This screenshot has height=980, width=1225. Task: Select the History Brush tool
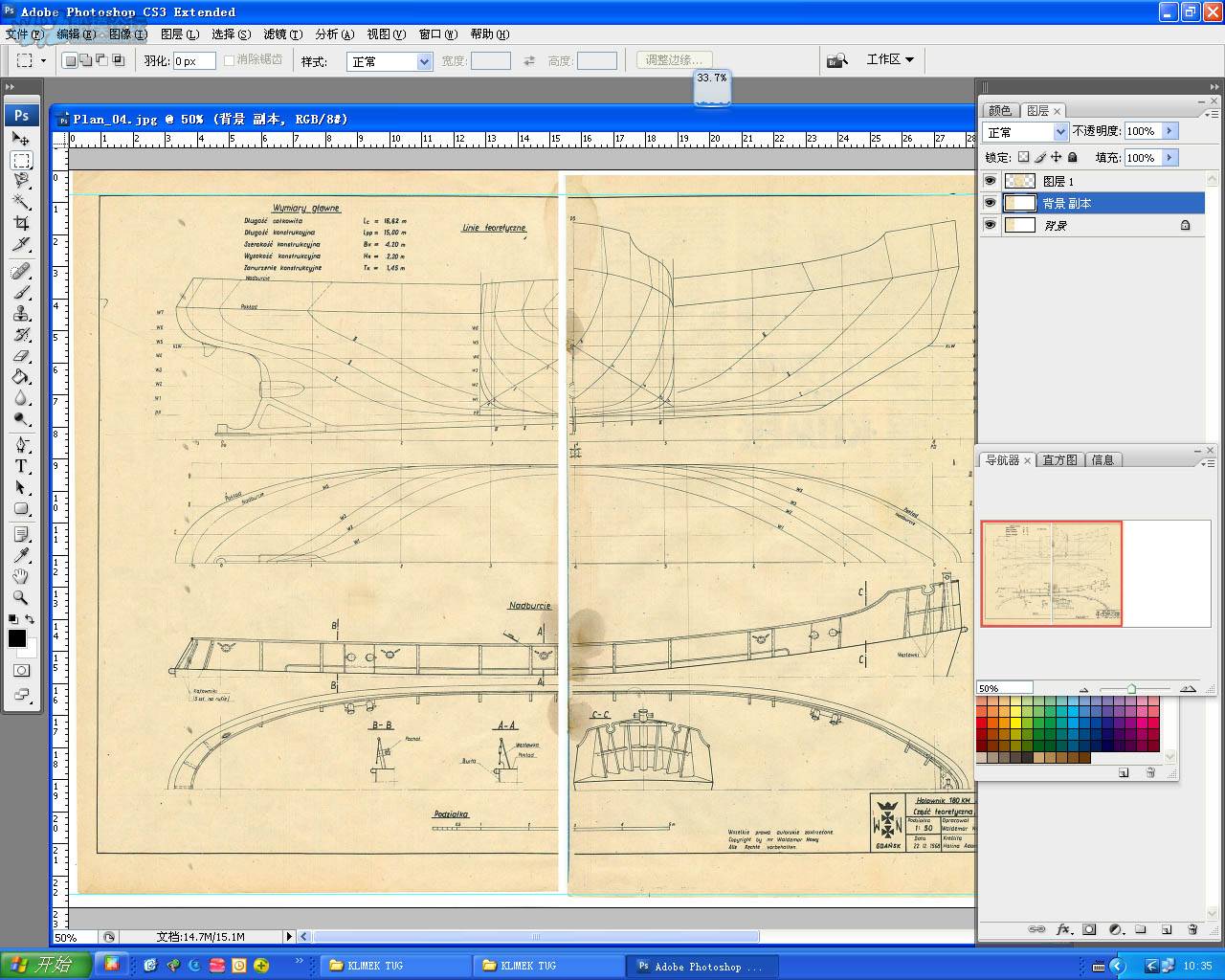click(x=21, y=335)
